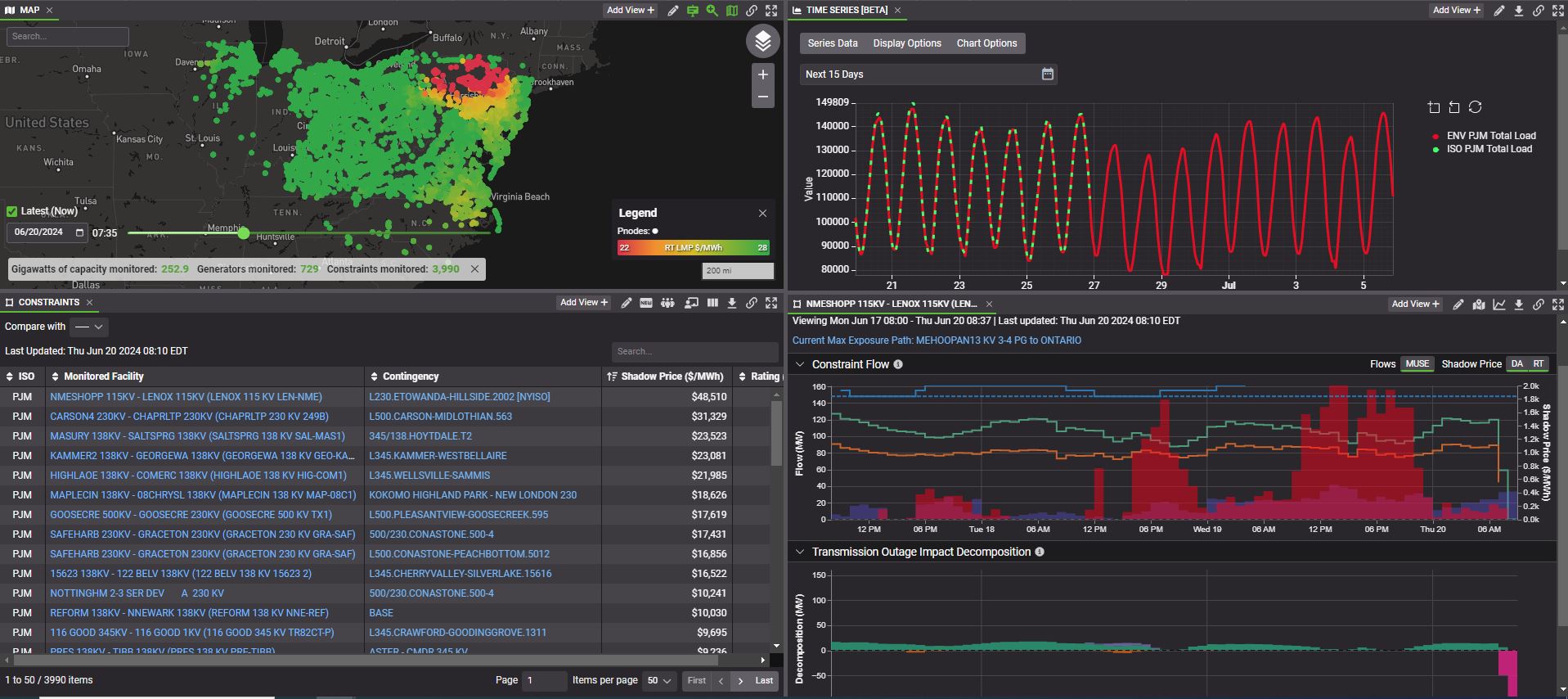Uncheck the Latest (Now) checkbox

point(12,211)
